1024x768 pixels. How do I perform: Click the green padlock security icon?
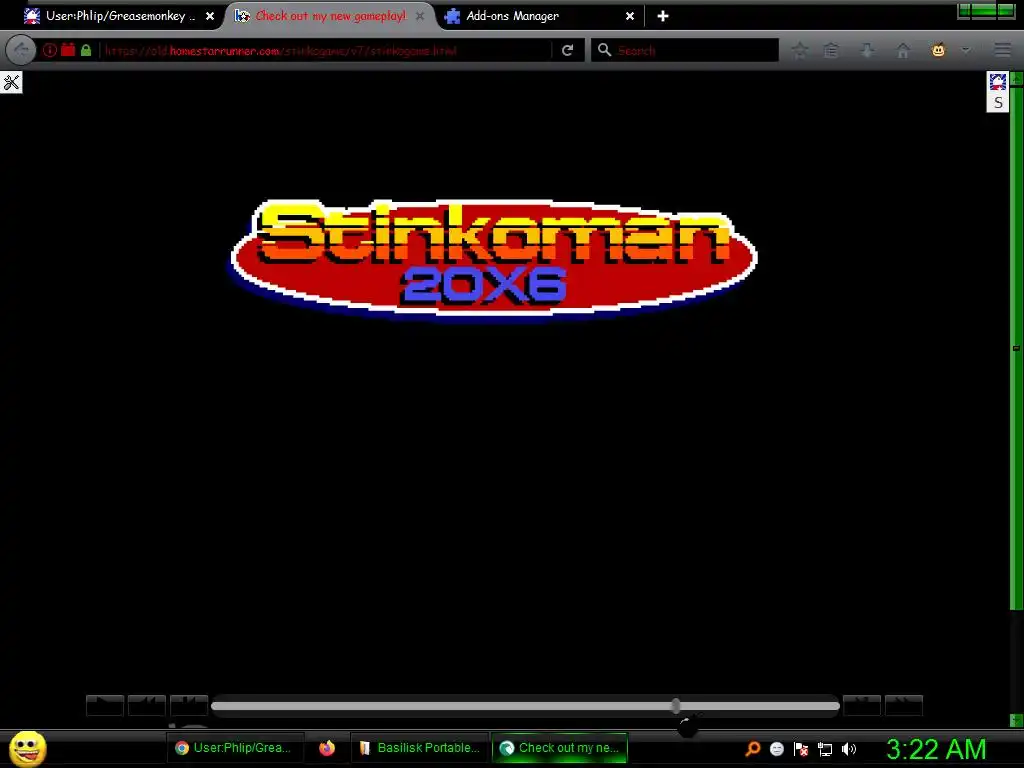[86, 50]
